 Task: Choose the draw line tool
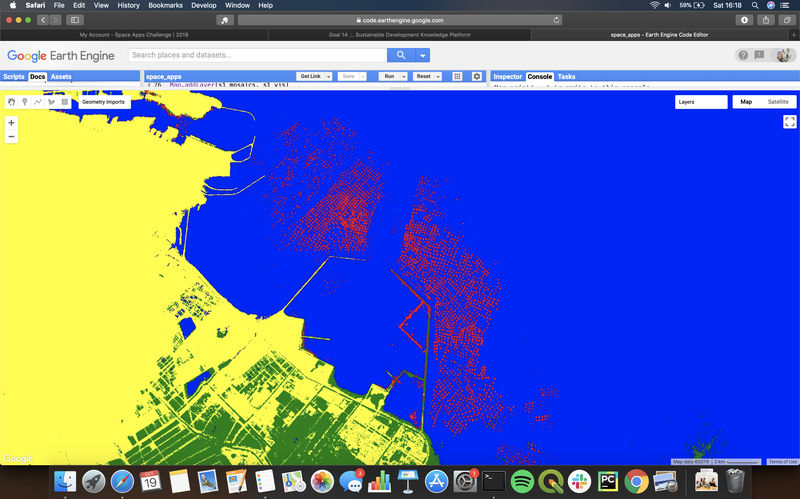point(38,102)
